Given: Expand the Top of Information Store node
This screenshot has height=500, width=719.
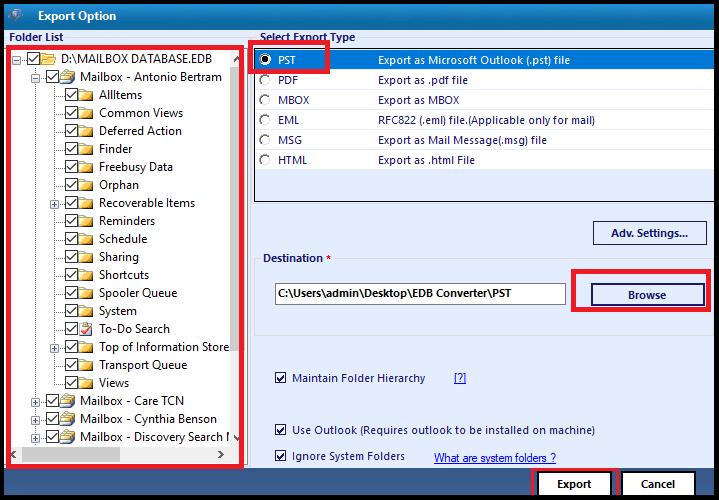Looking at the screenshot, I should [55, 347].
